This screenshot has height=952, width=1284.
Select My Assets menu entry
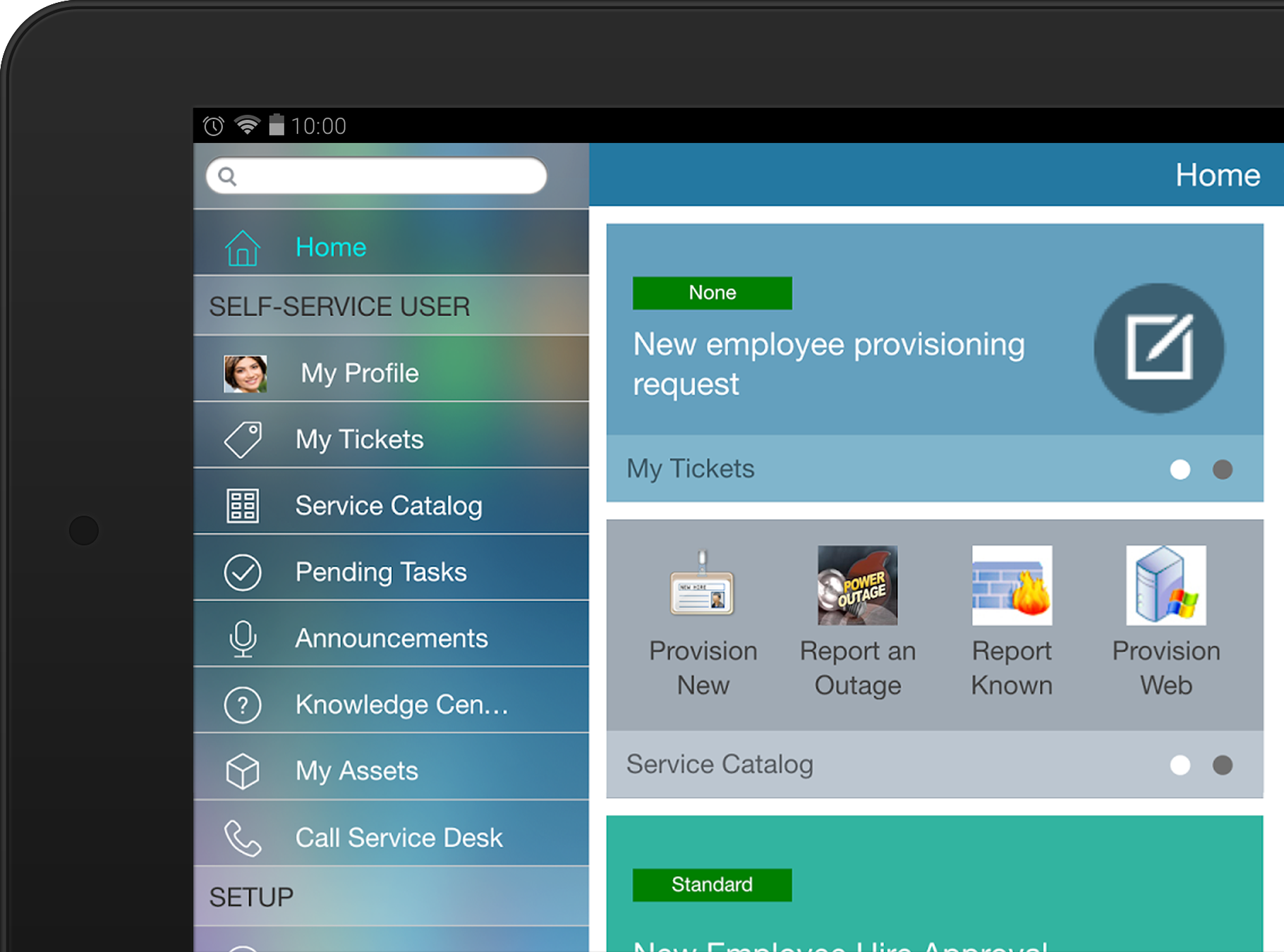pyautogui.click(x=391, y=767)
